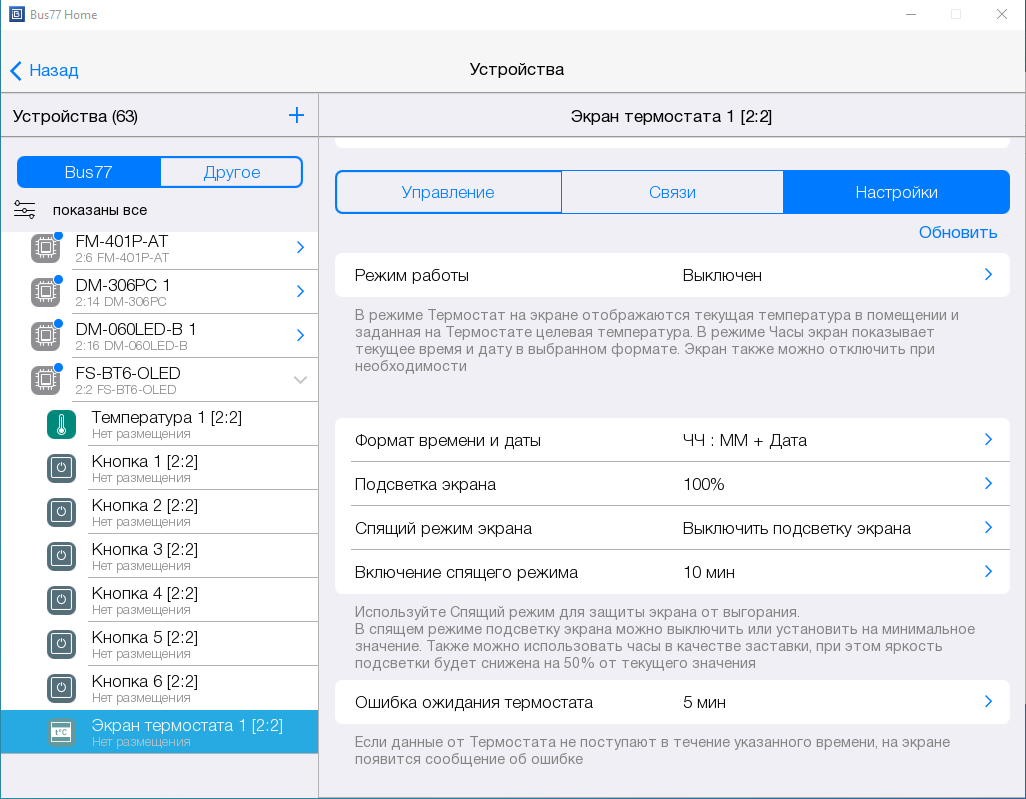Switch device list to Bus77
This screenshot has height=799, width=1026.
[89, 172]
